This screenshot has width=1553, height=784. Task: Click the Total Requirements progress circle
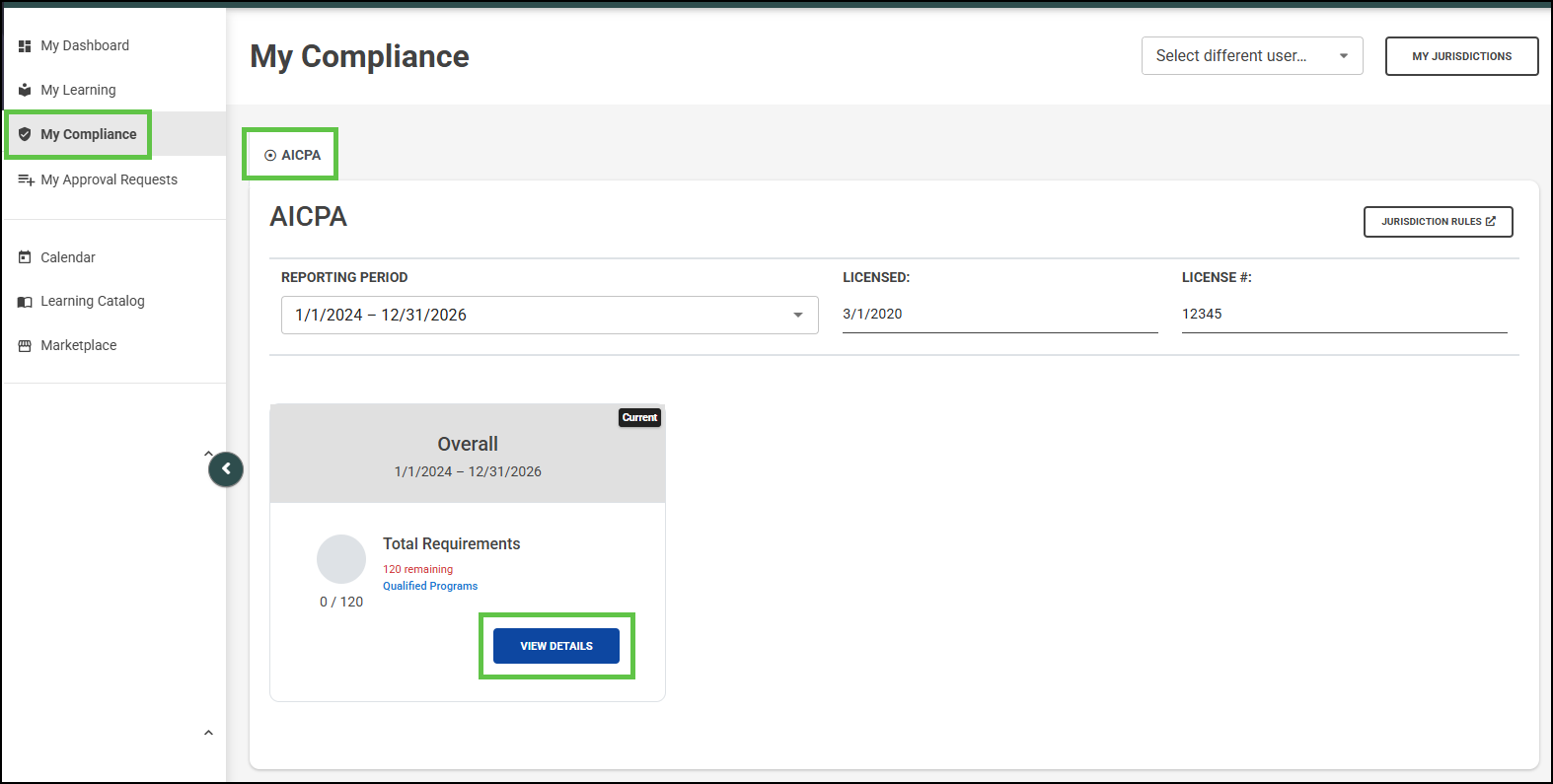point(341,559)
